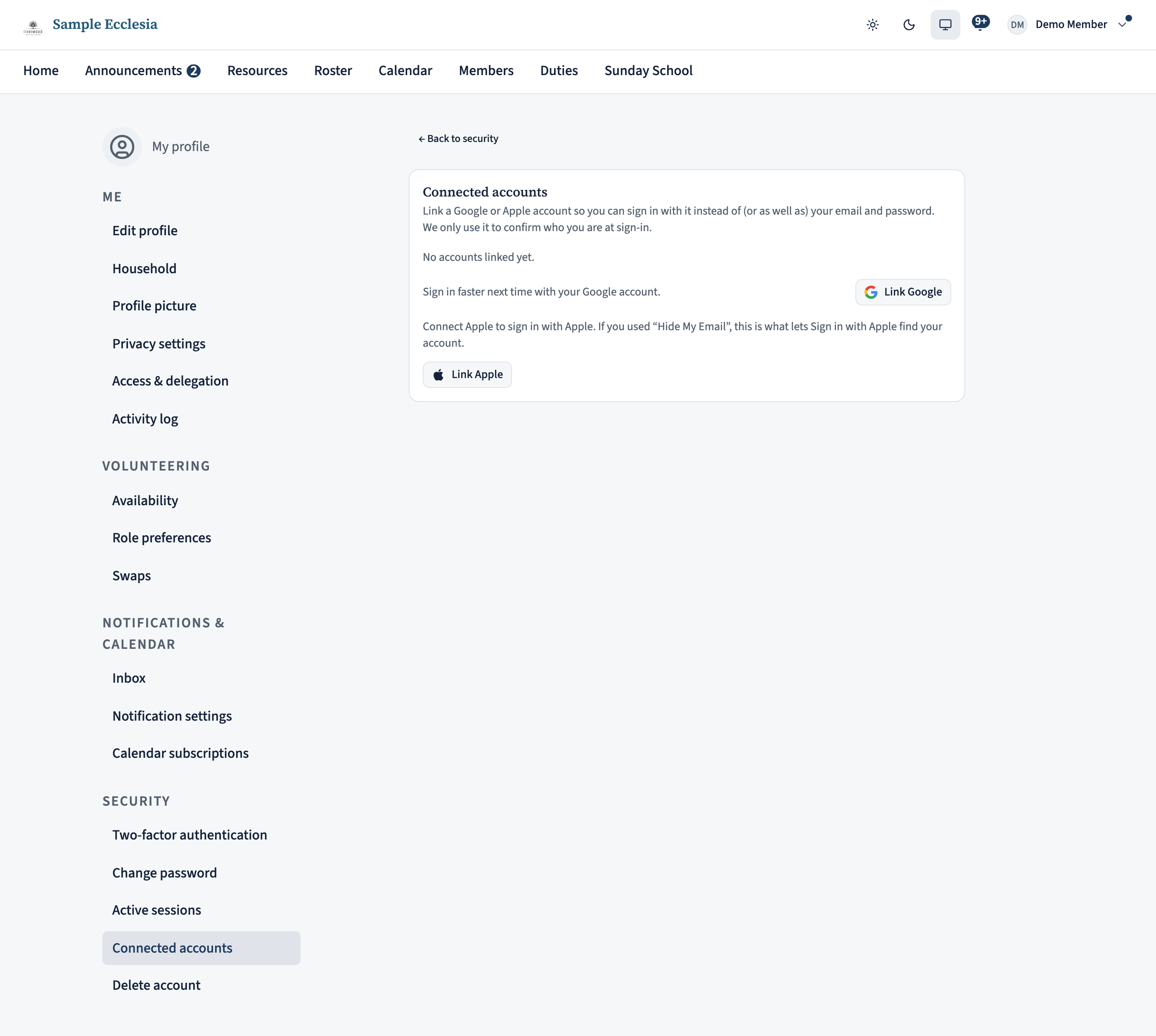The image size is (1156, 1036).
Task: Select system theme monitor icon
Action: point(945,24)
